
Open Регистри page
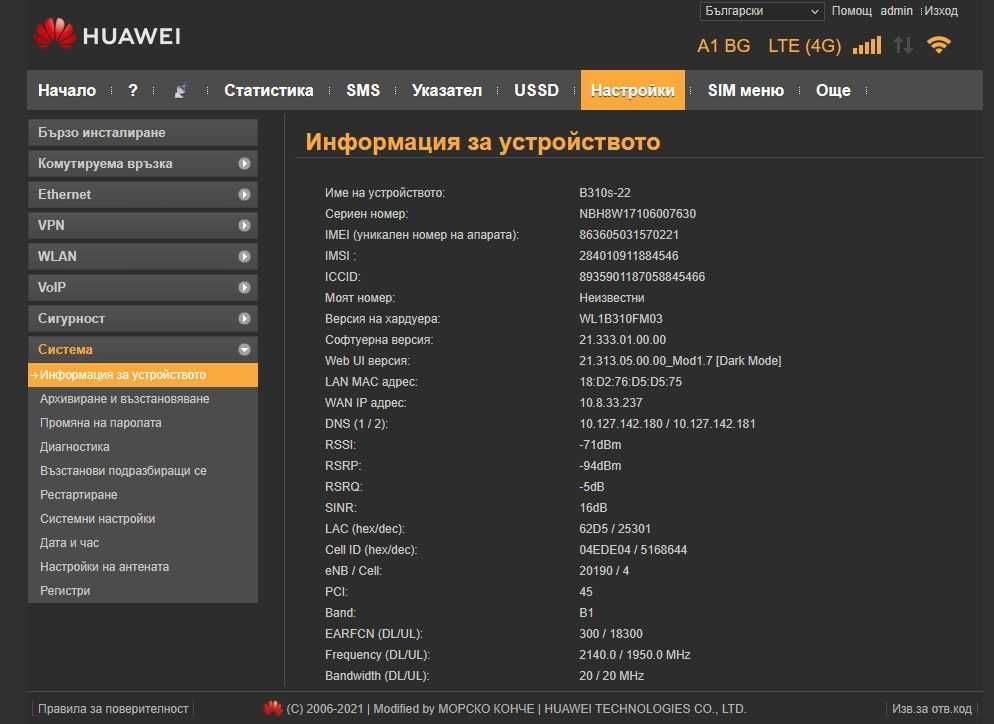tap(65, 591)
